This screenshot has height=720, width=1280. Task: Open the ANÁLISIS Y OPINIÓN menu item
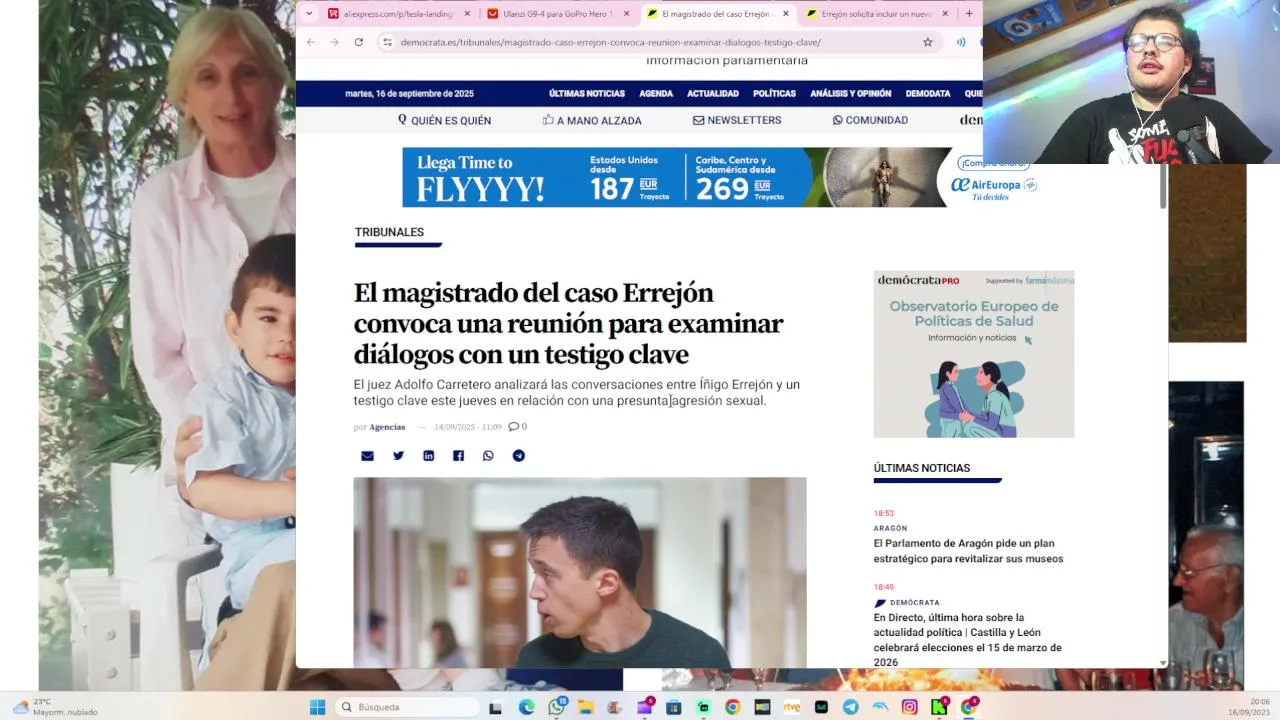click(850, 94)
